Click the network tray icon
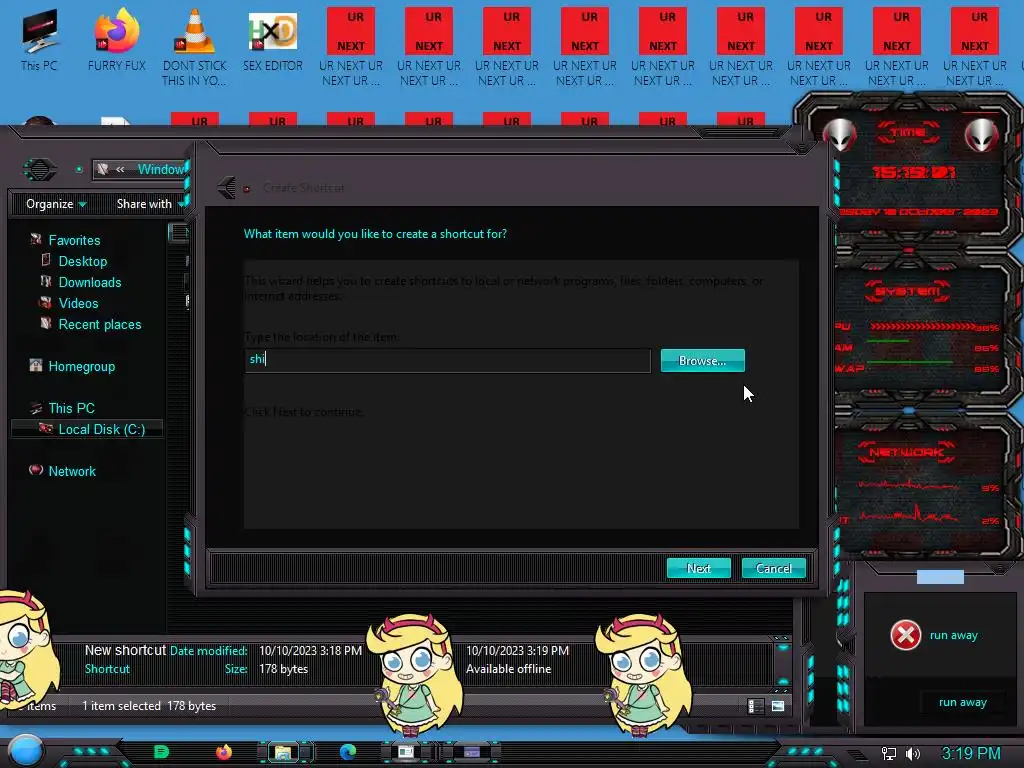This screenshot has height=768, width=1024. [889, 754]
